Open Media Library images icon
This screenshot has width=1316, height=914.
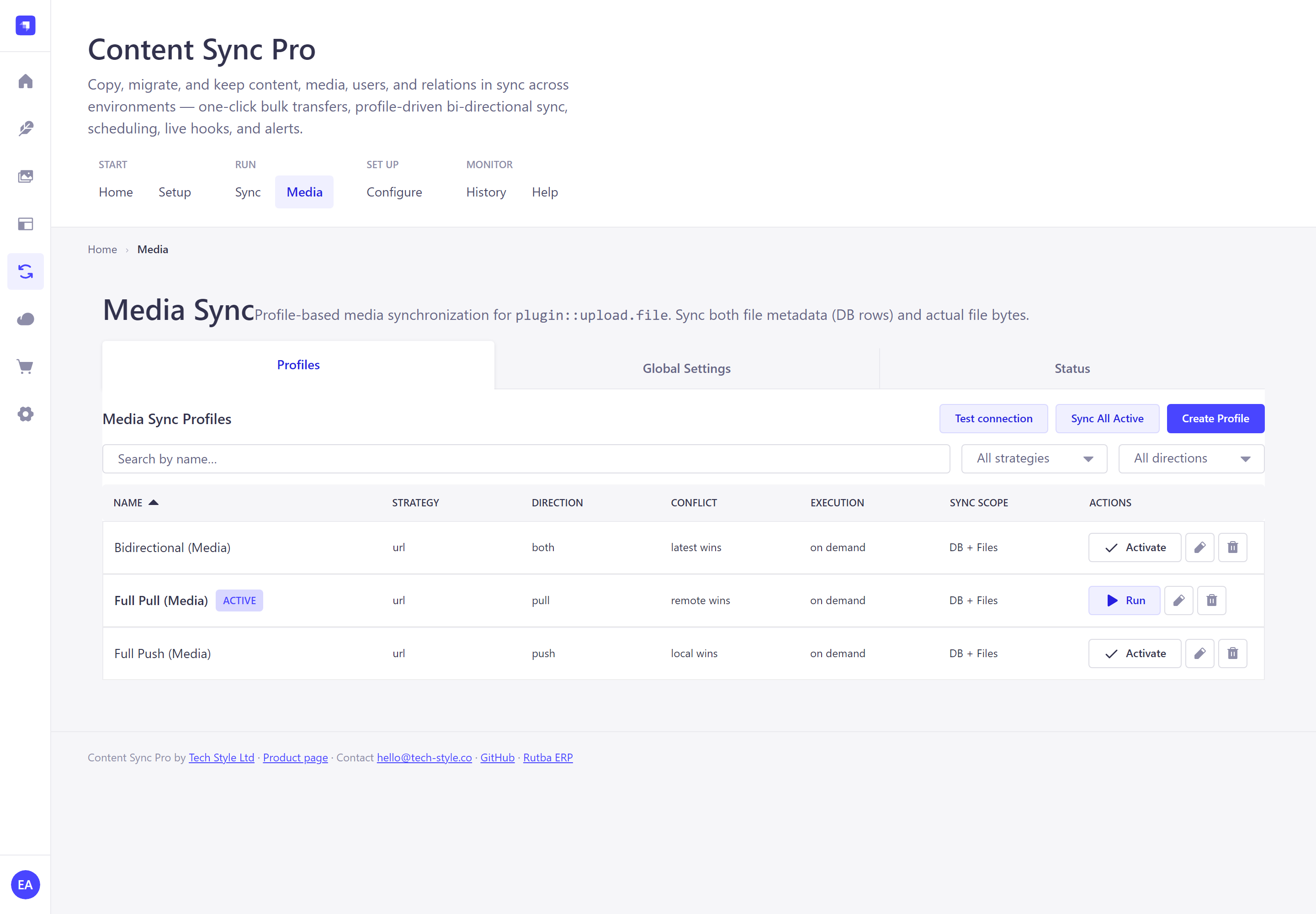[x=25, y=176]
